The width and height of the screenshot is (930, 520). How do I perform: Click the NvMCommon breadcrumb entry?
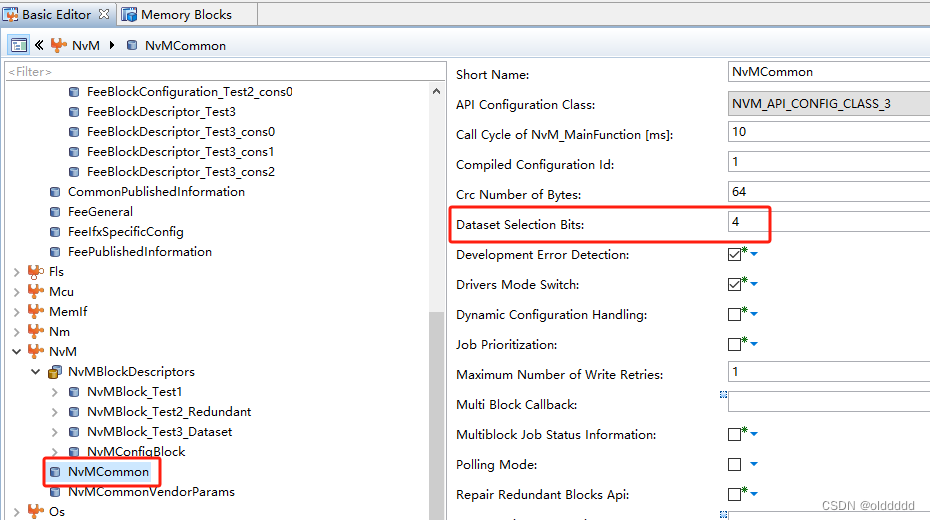185,46
